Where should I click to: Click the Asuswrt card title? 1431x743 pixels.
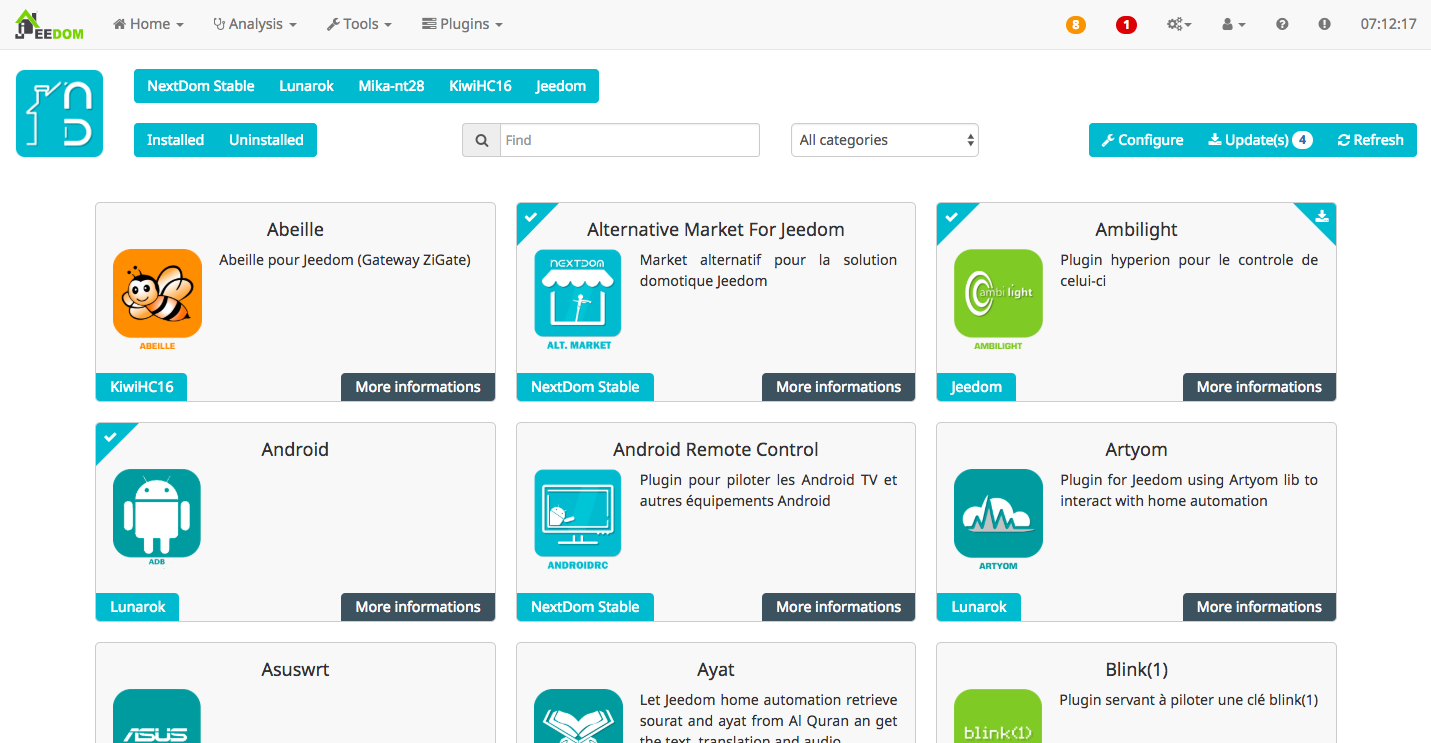295,669
